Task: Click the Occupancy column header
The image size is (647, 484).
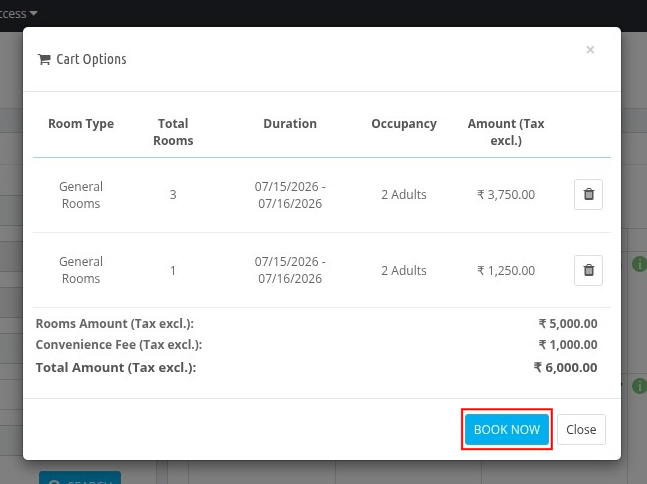Action: (404, 124)
